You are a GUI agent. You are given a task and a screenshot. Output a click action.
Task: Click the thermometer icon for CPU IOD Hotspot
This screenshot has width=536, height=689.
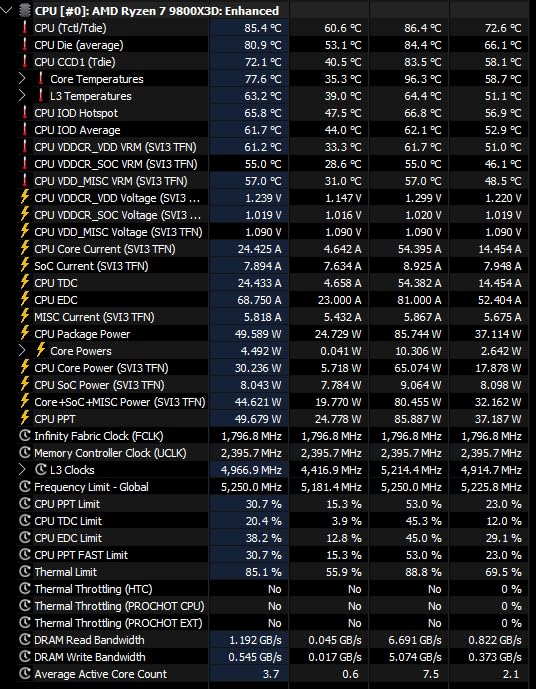(x=25, y=113)
